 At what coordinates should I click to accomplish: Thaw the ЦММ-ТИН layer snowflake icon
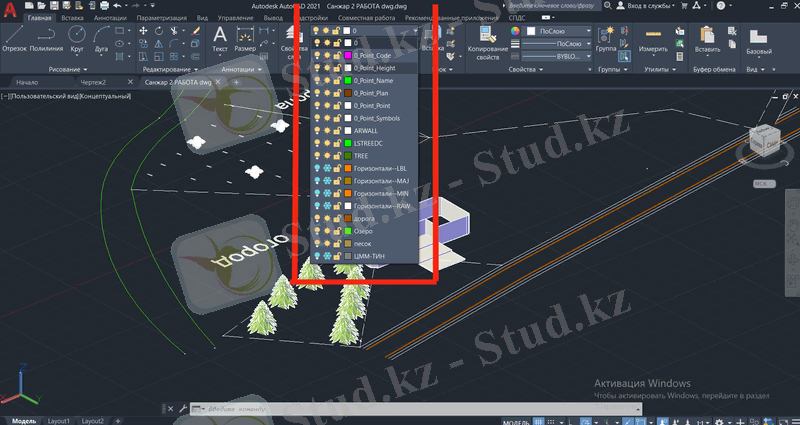(x=327, y=256)
